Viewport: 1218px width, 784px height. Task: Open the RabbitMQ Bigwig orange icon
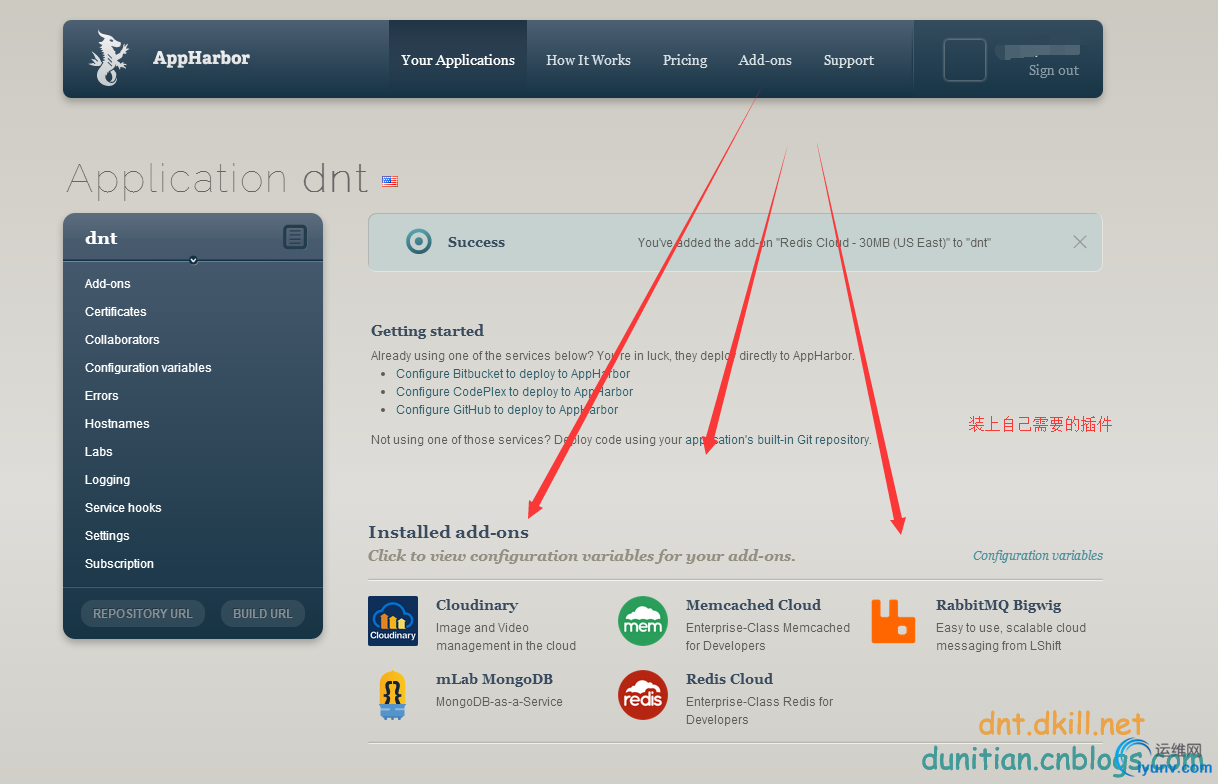click(893, 621)
